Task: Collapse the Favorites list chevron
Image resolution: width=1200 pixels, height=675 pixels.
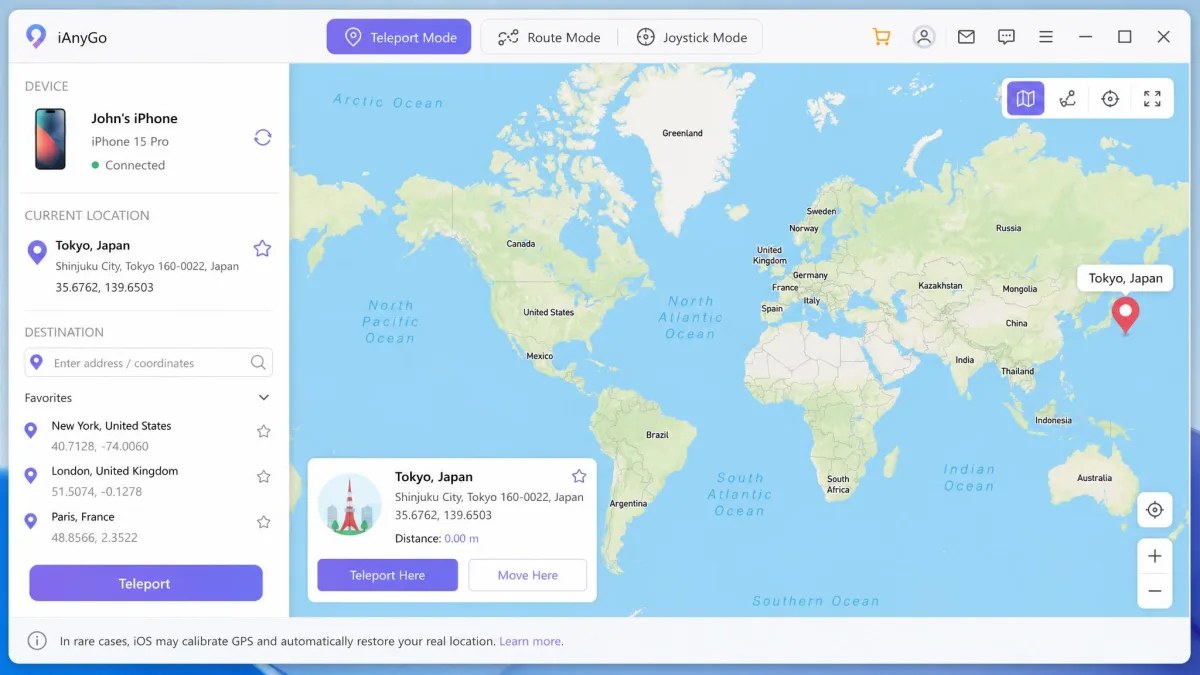Action: click(x=264, y=398)
